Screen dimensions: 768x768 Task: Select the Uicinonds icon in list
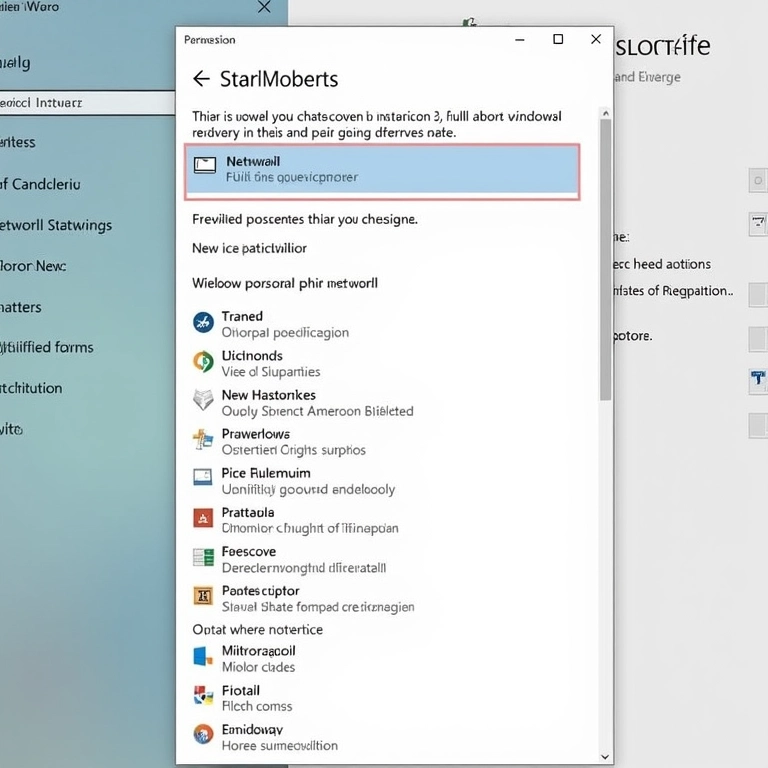203,362
